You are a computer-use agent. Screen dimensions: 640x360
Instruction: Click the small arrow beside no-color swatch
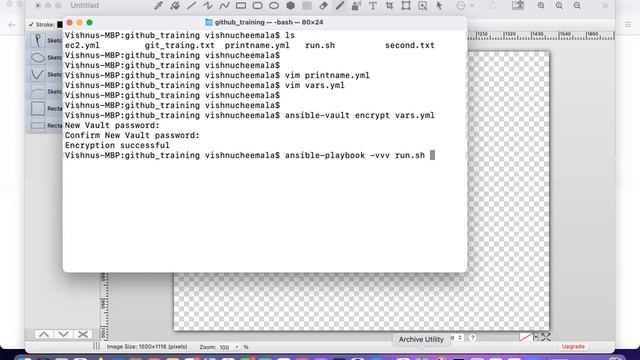click(536, 337)
